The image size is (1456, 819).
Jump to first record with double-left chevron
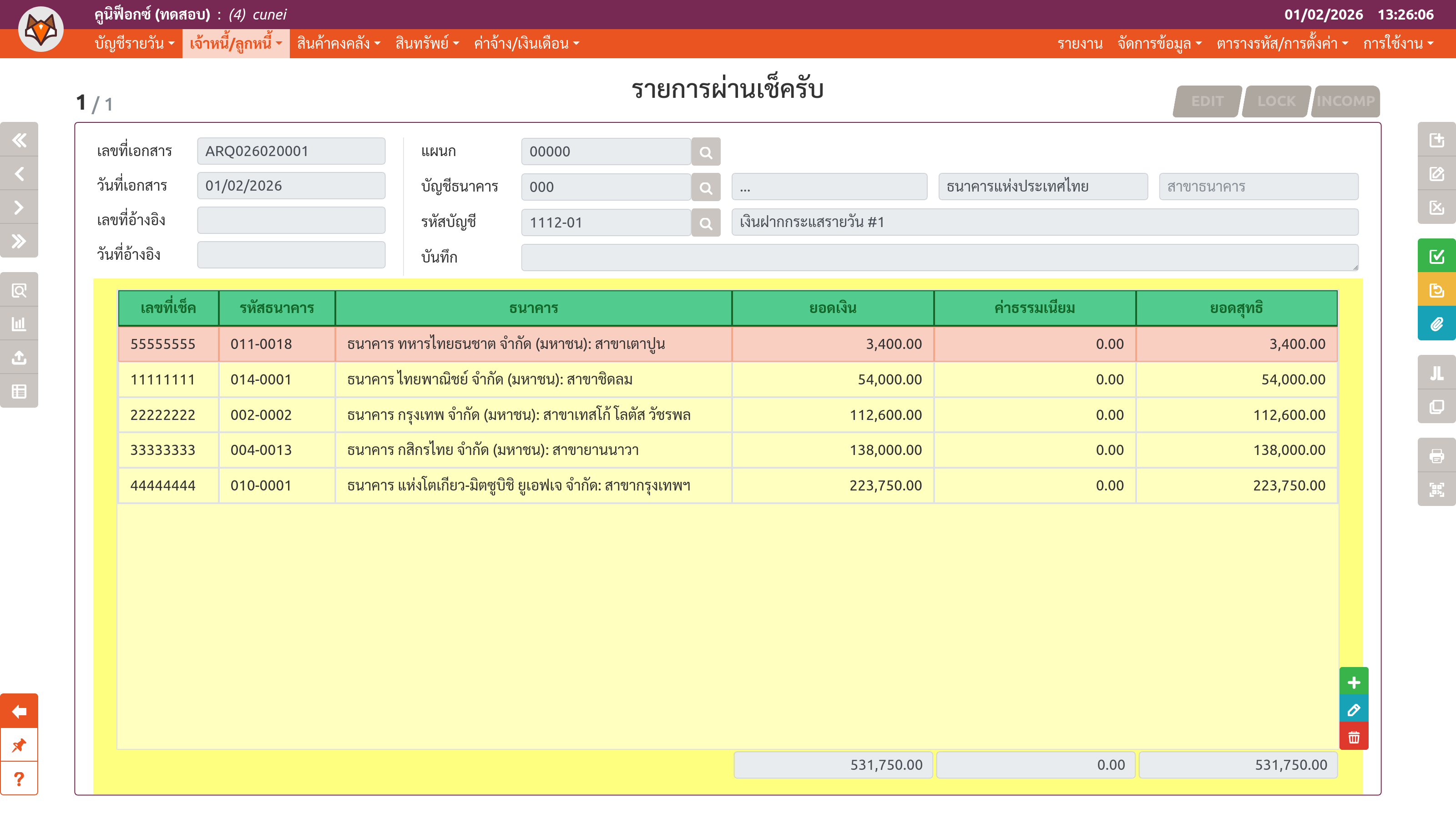click(19, 140)
